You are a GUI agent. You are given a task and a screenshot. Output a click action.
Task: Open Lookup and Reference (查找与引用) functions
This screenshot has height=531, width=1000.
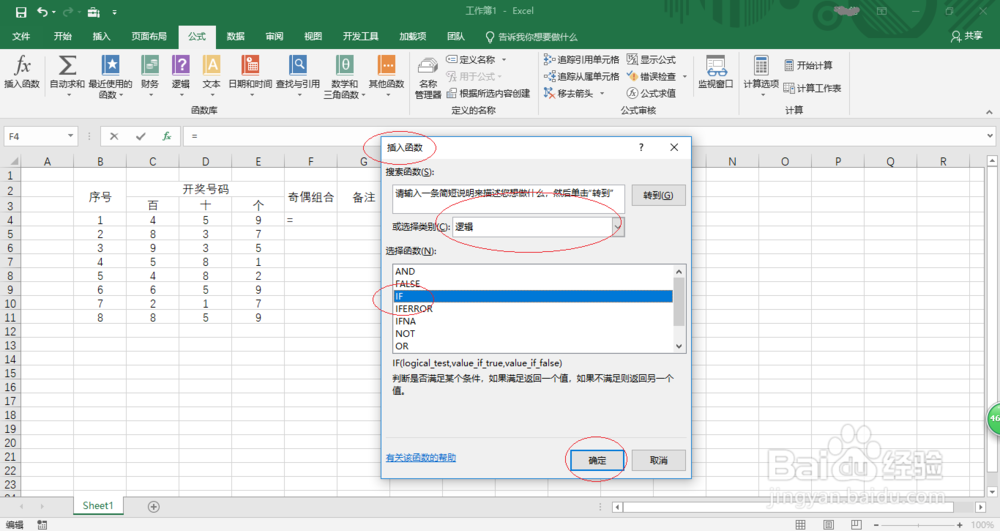(298, 75)
